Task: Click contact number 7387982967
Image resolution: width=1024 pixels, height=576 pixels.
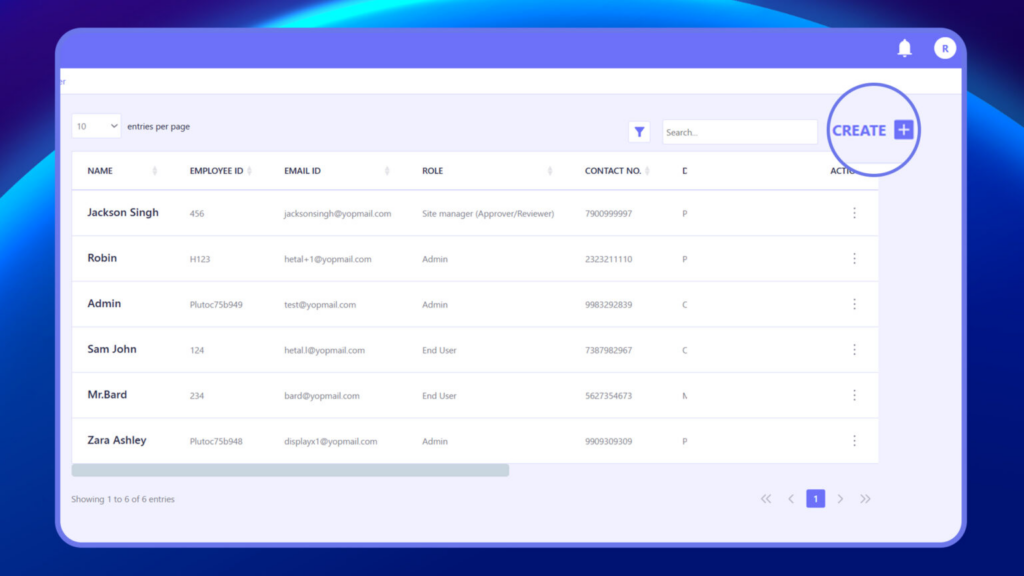Action: (609, 351)
